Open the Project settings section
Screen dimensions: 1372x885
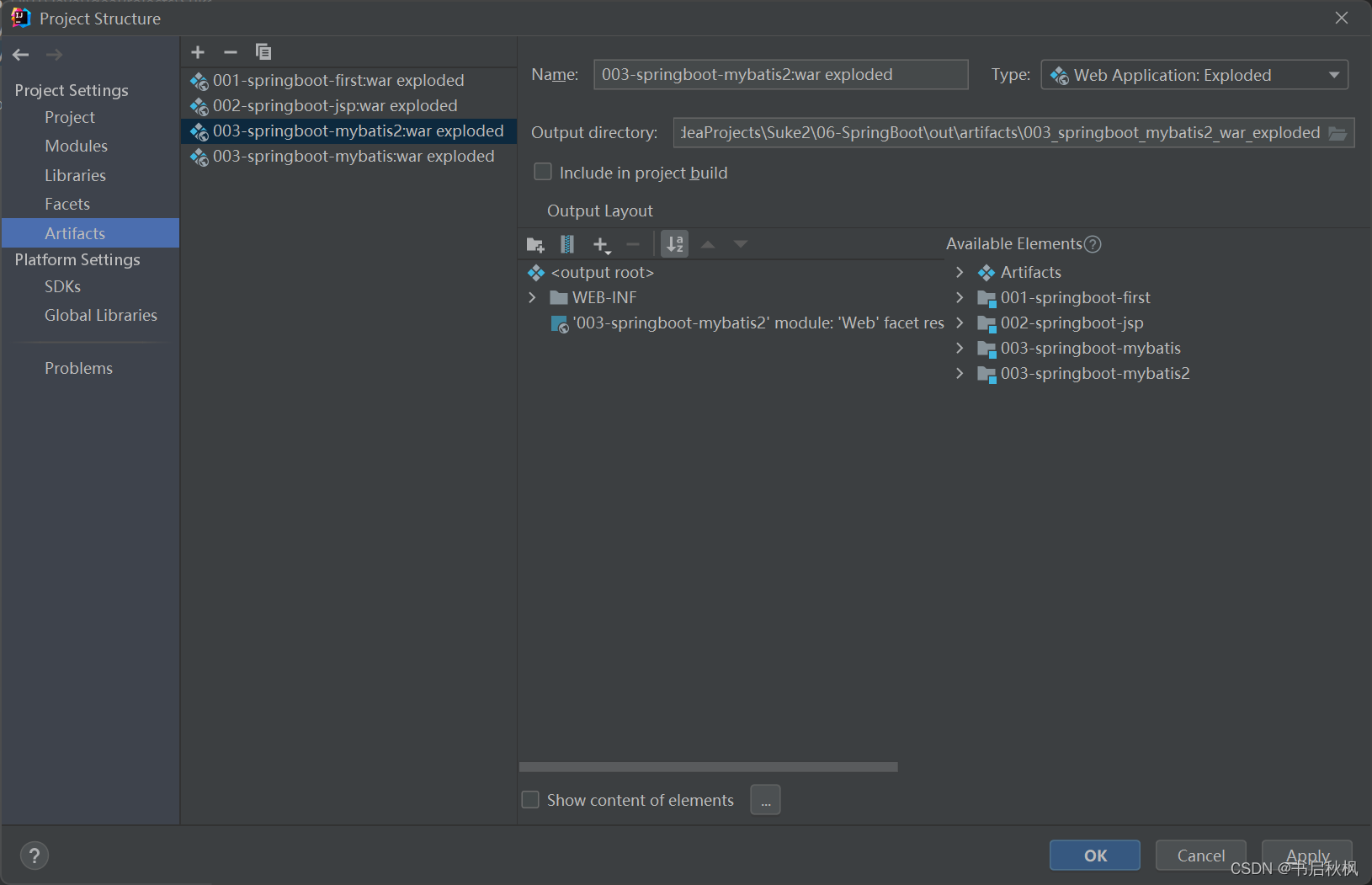70,117
